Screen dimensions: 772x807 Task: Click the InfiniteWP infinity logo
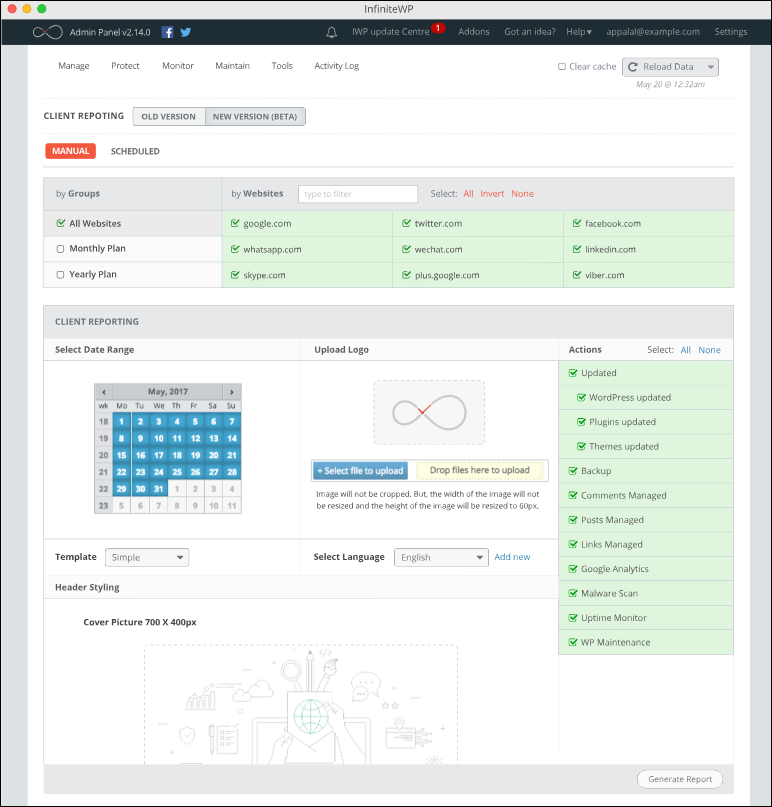tap(47, 32)
